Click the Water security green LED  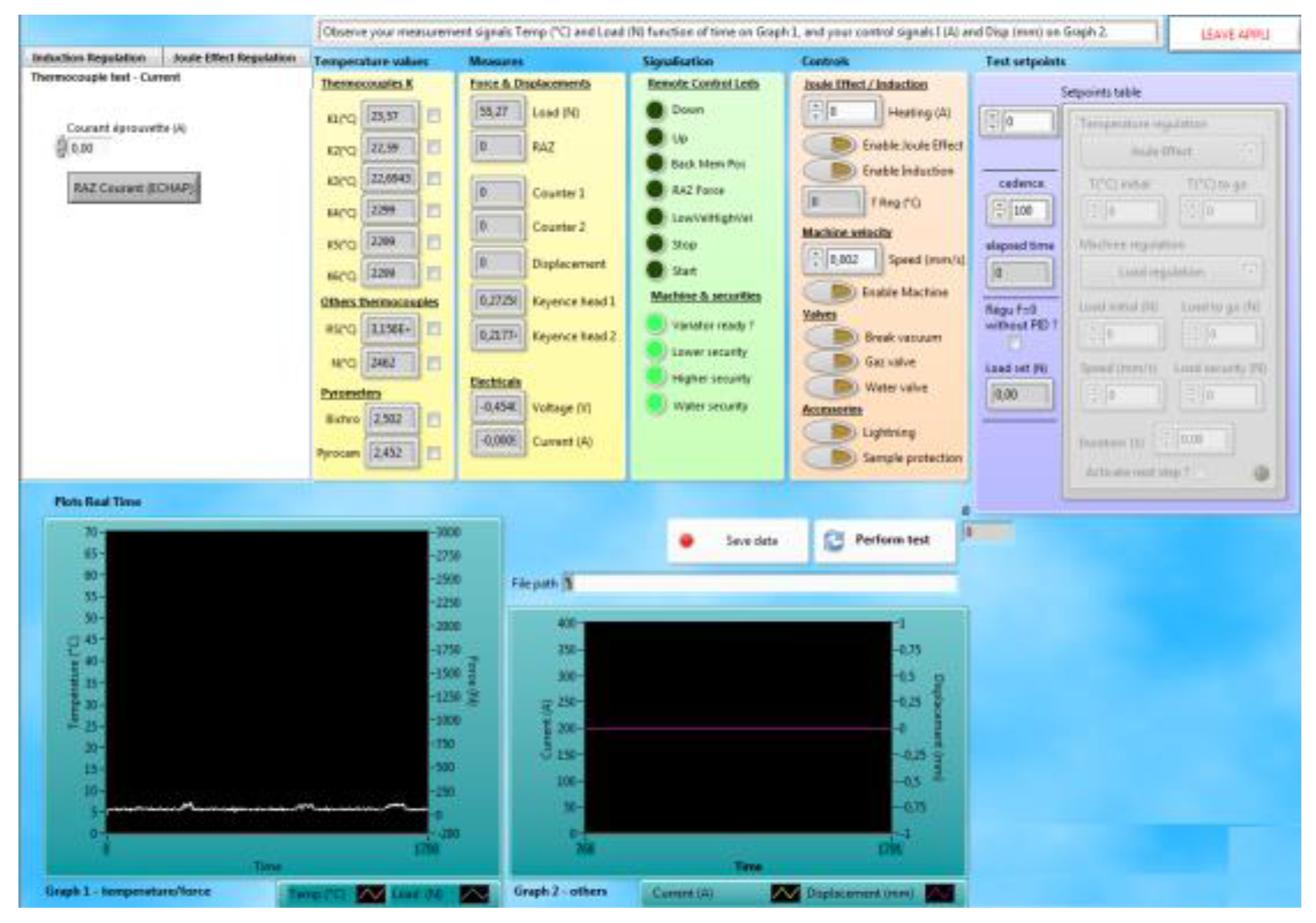pyautogui.click(x=655, y=404)
